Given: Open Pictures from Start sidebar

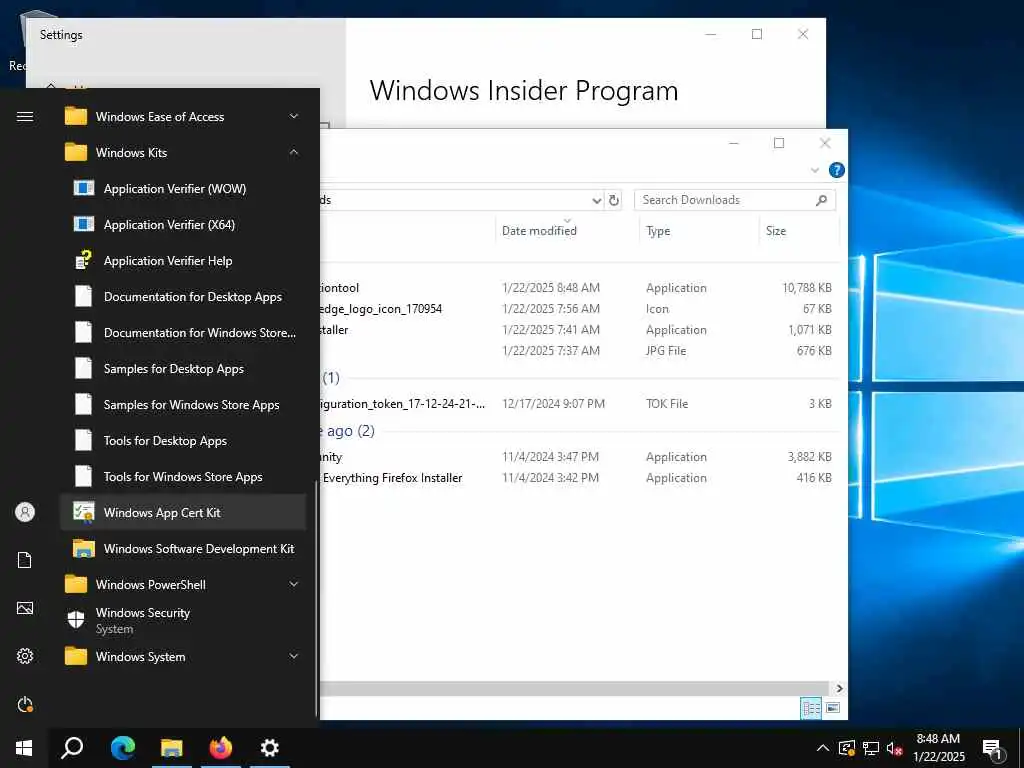Looking at the screenshot, I should [25, 608].
